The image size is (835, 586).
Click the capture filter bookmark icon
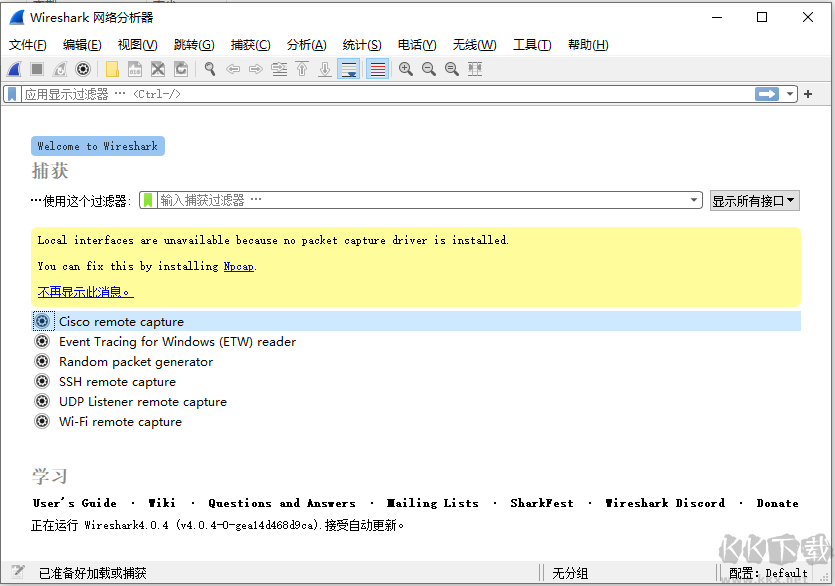pyautogui.click(x=147, y=200)
